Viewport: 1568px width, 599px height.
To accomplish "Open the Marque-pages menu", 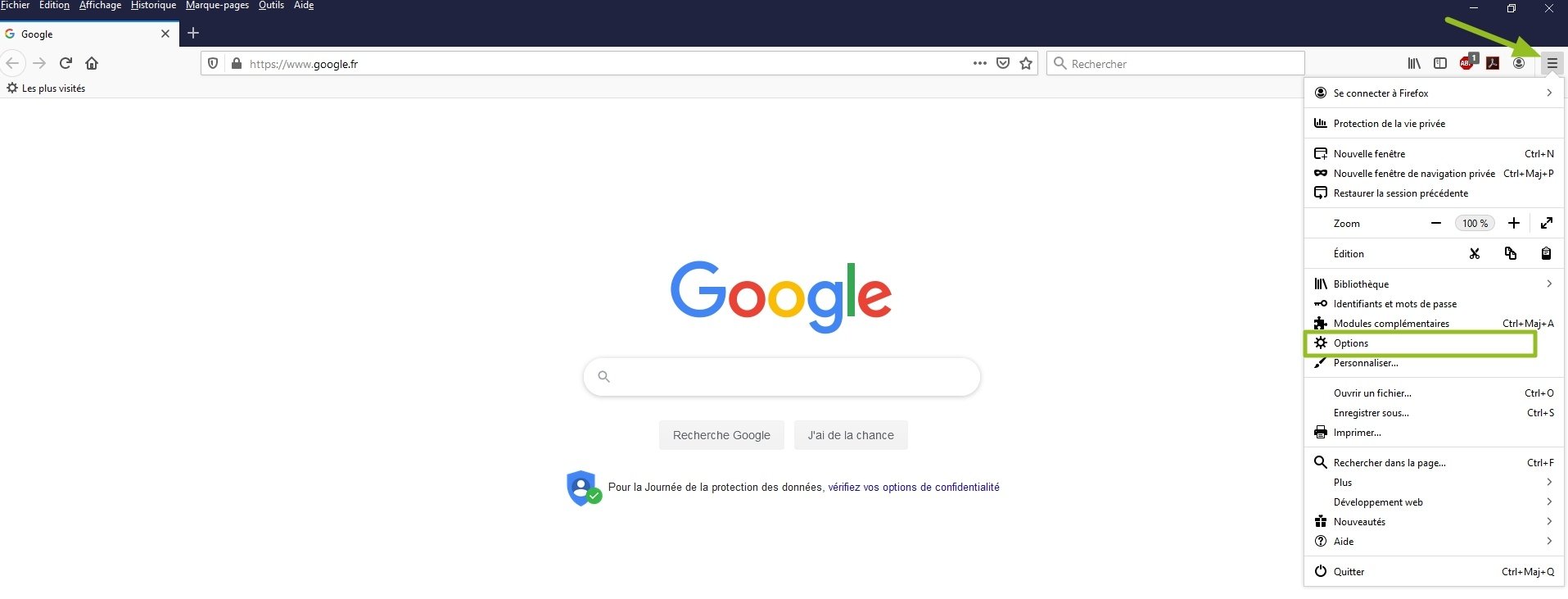I will [217, 5].
